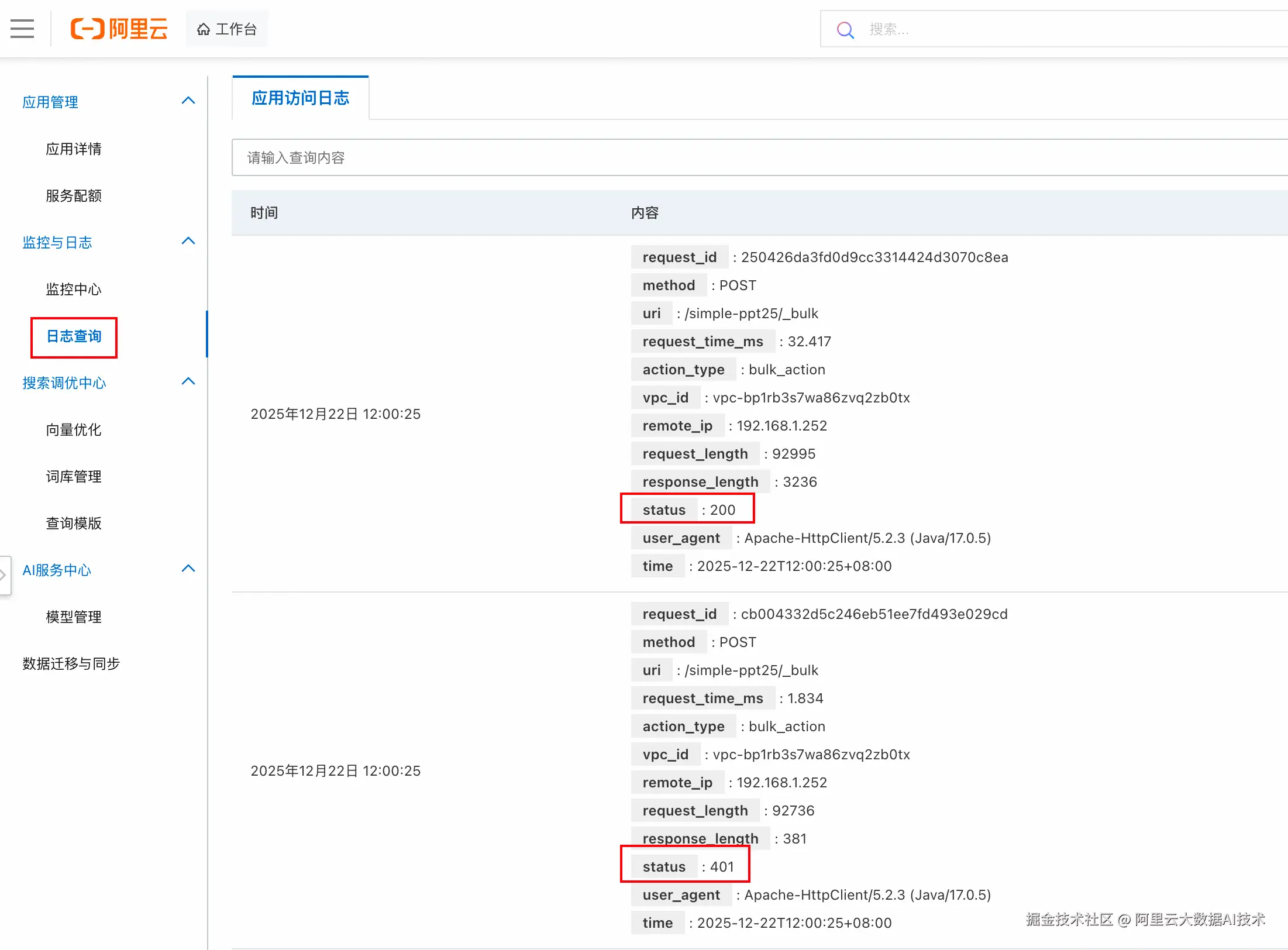Switch to 应用访问日志 tab
Screen dimensions: 1288x950
[x=300, y=98]
